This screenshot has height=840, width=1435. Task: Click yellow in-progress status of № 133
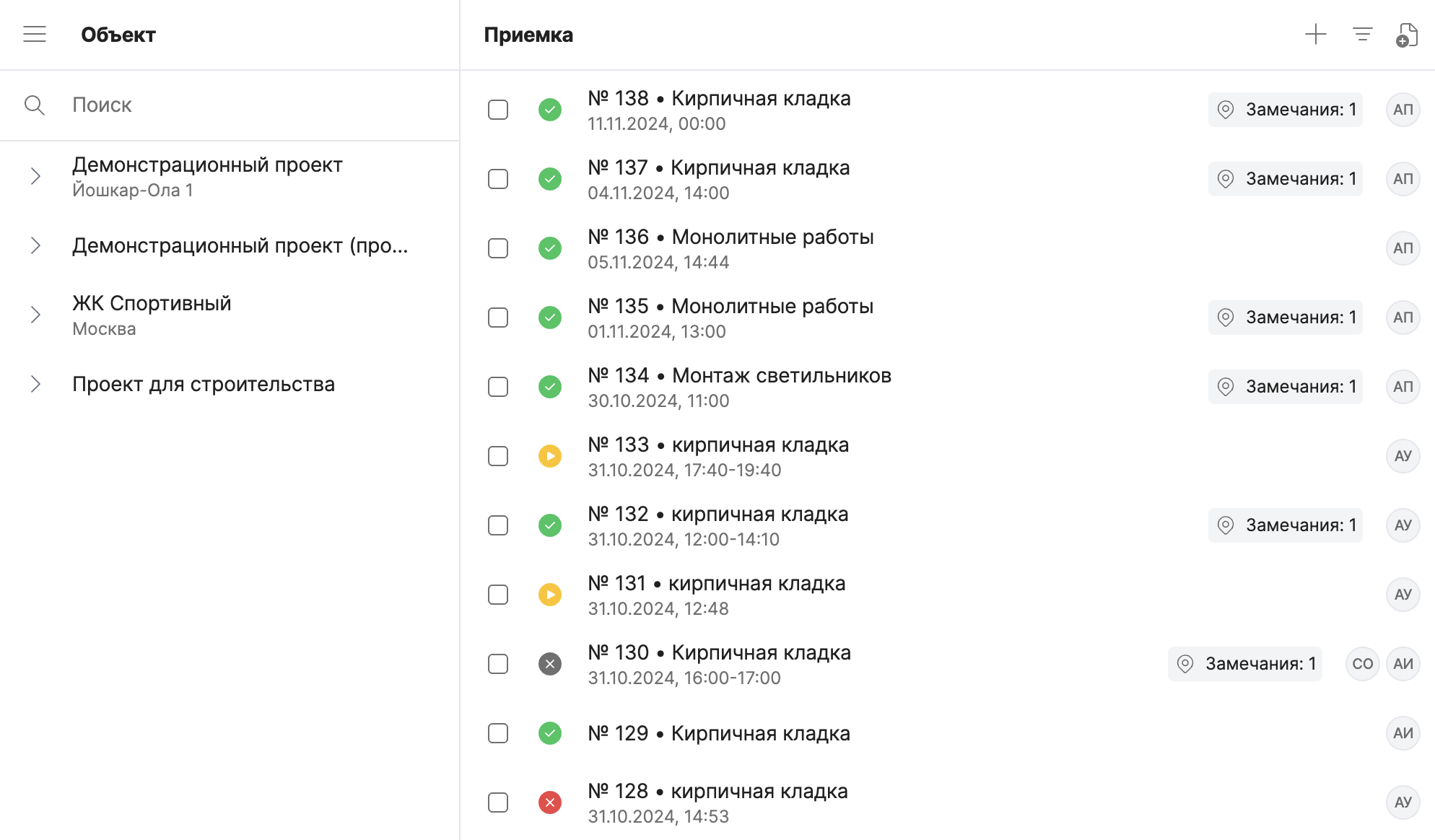(550, 456)
